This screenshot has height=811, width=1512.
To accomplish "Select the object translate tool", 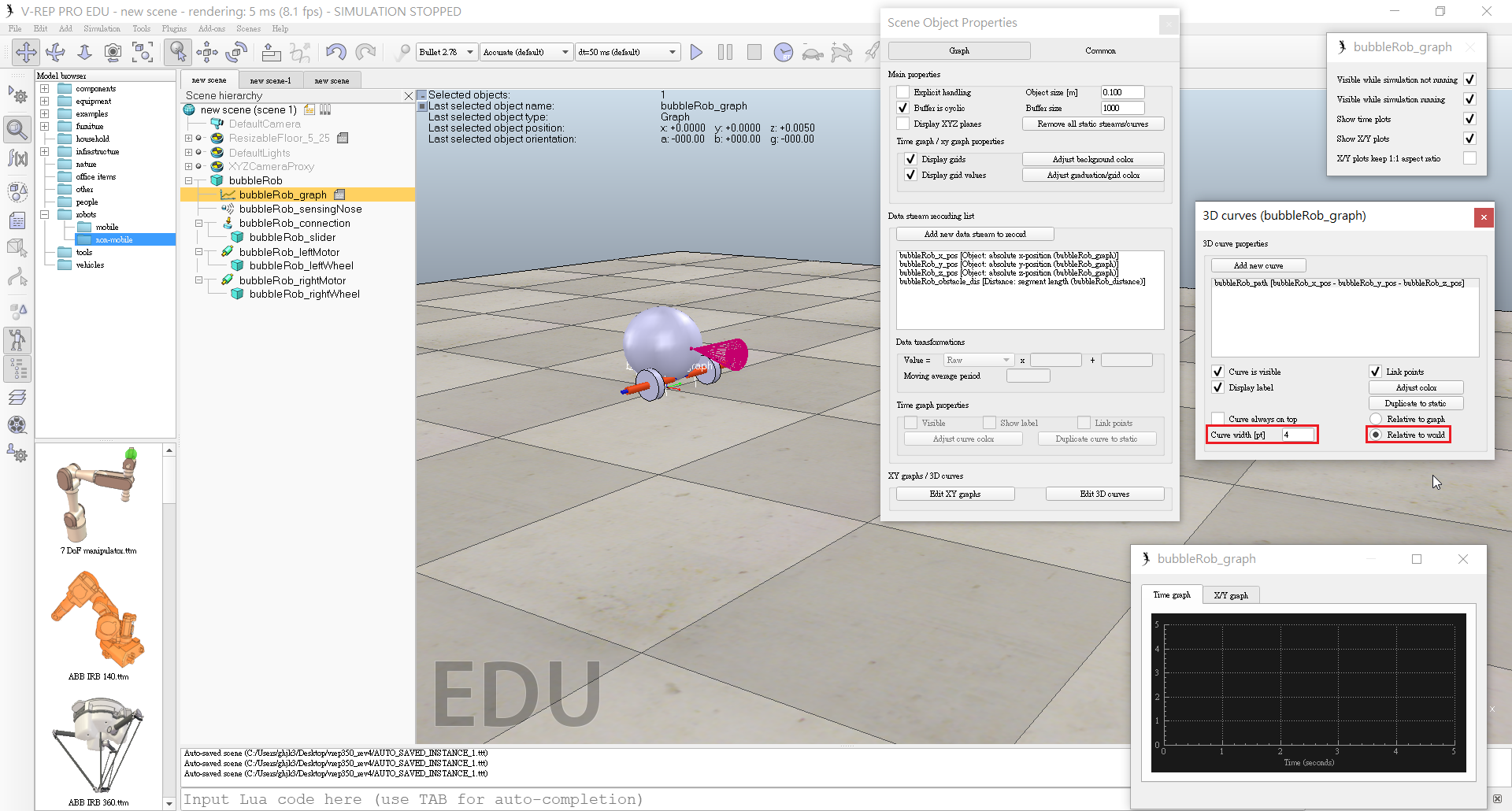I will tap(207, 52).
